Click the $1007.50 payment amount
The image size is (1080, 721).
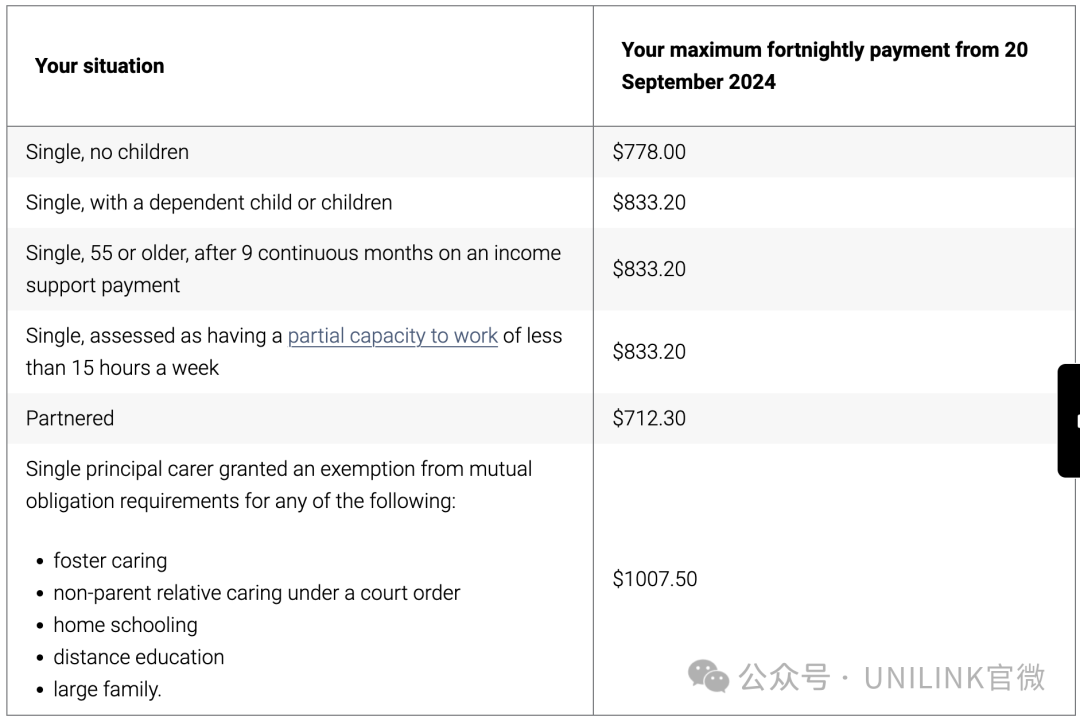tap(654, 578)
